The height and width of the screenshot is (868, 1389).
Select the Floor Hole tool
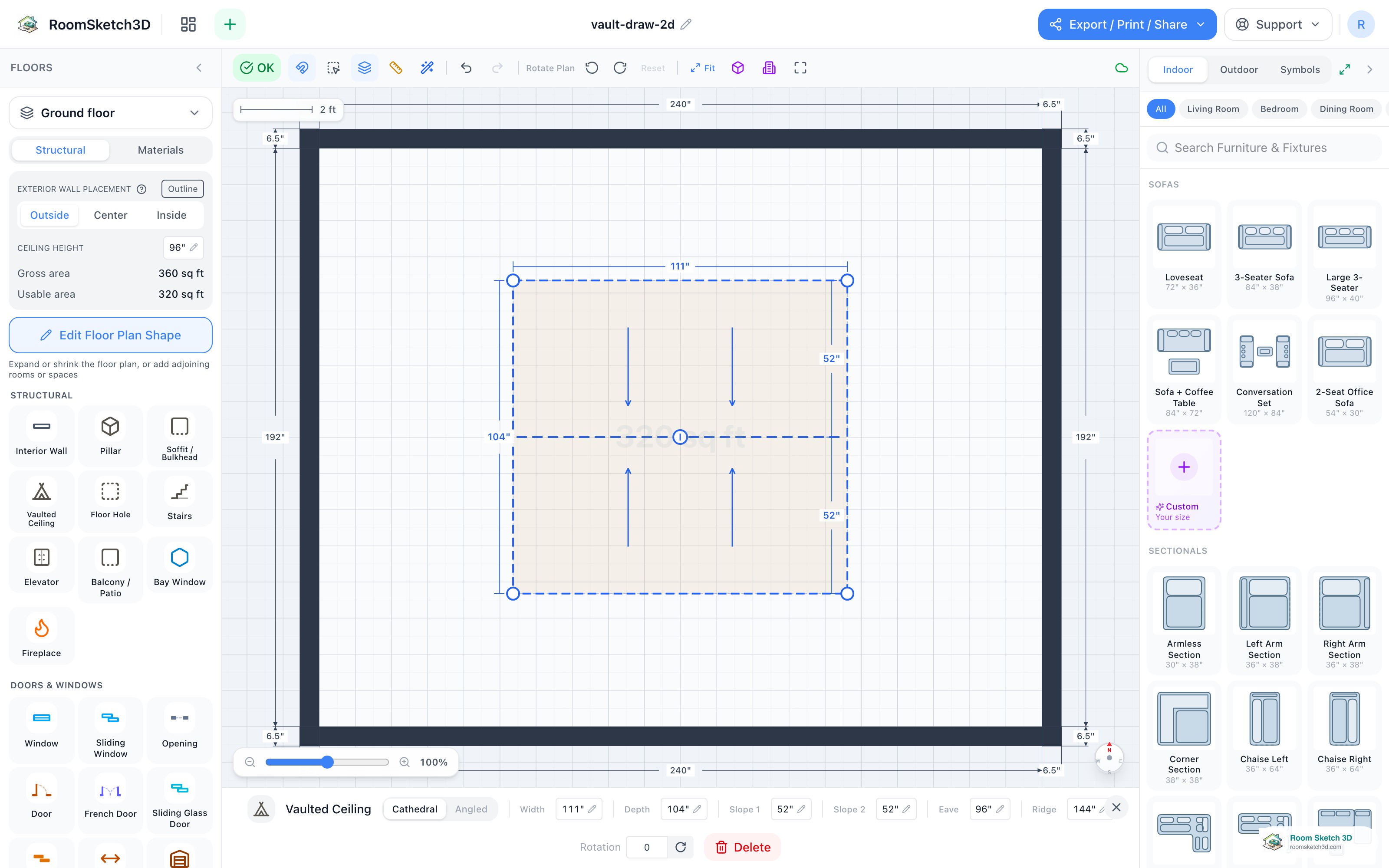click(110, 502)
